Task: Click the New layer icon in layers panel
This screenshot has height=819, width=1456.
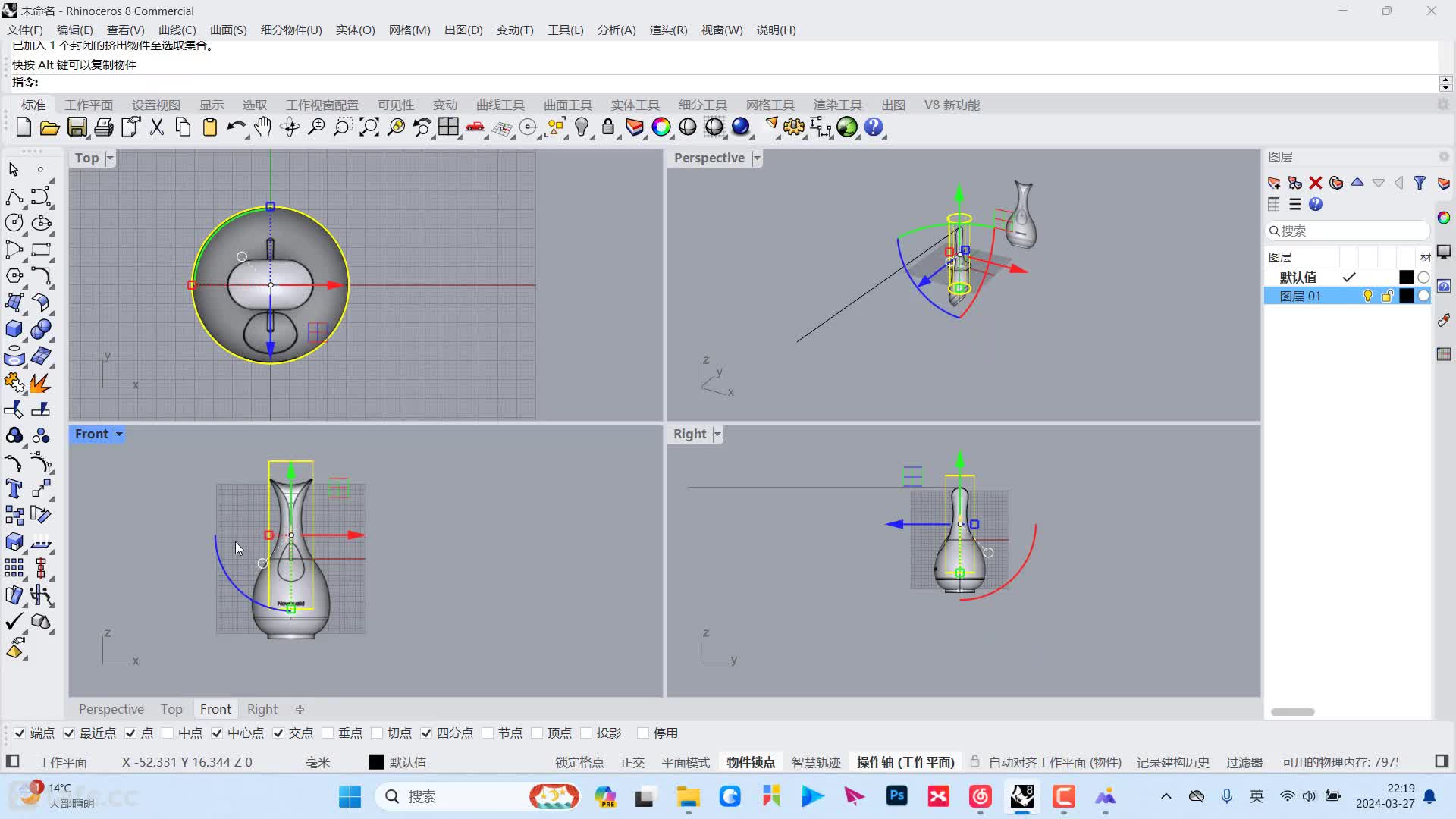Action: [x=1274, y=183]
